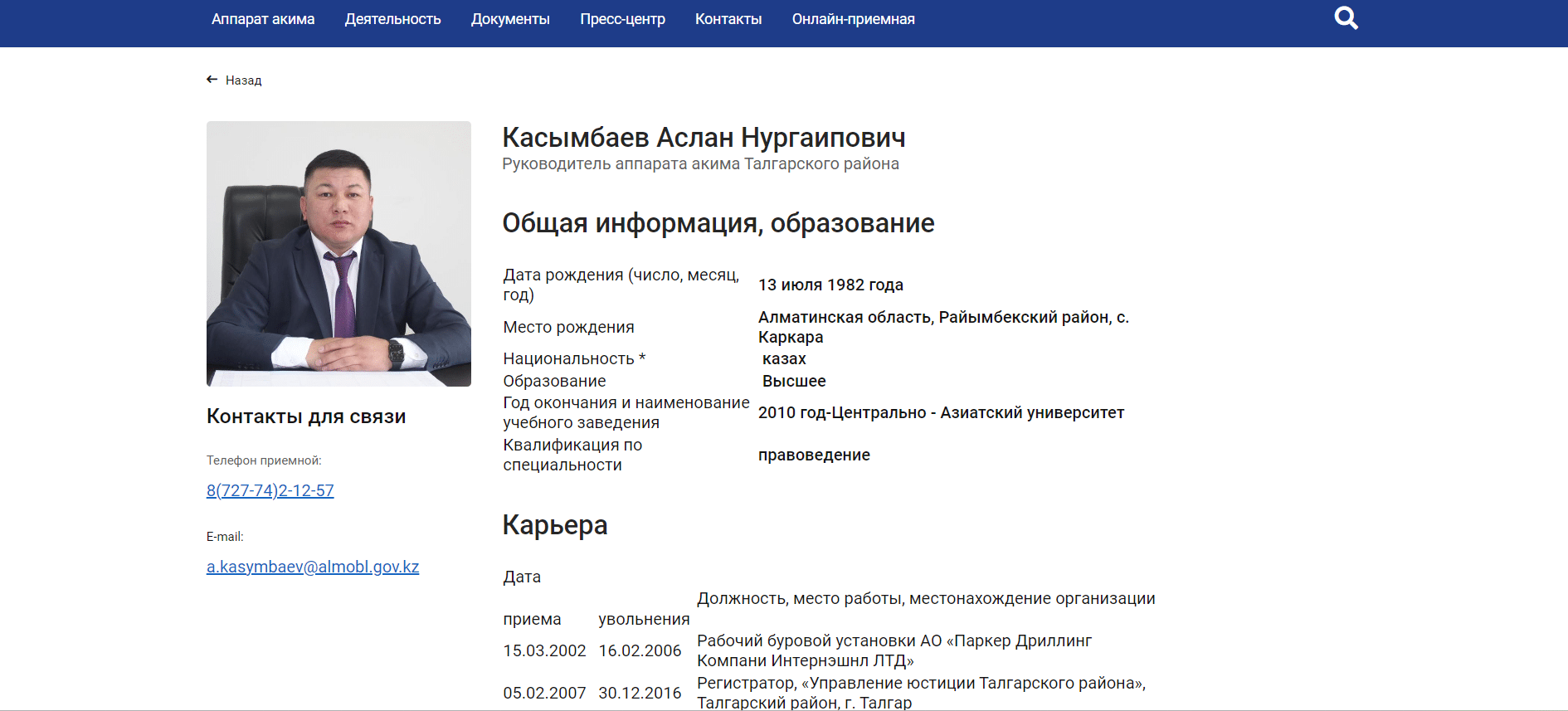The height and width of the screenshot is (711, 1568).
Task: Click the name heading Касымбаев Аслан Нургаипович
Action: click(x=704, y=138)
